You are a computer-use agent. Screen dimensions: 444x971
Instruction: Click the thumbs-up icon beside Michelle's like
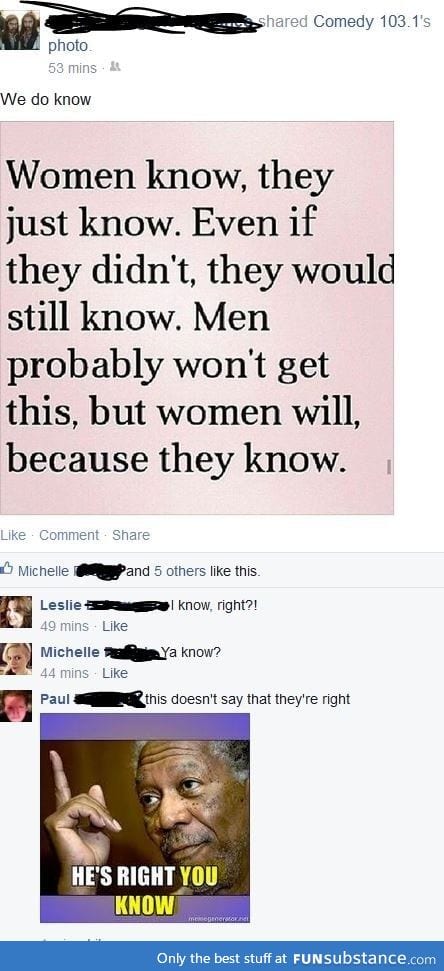pos(7,567)
